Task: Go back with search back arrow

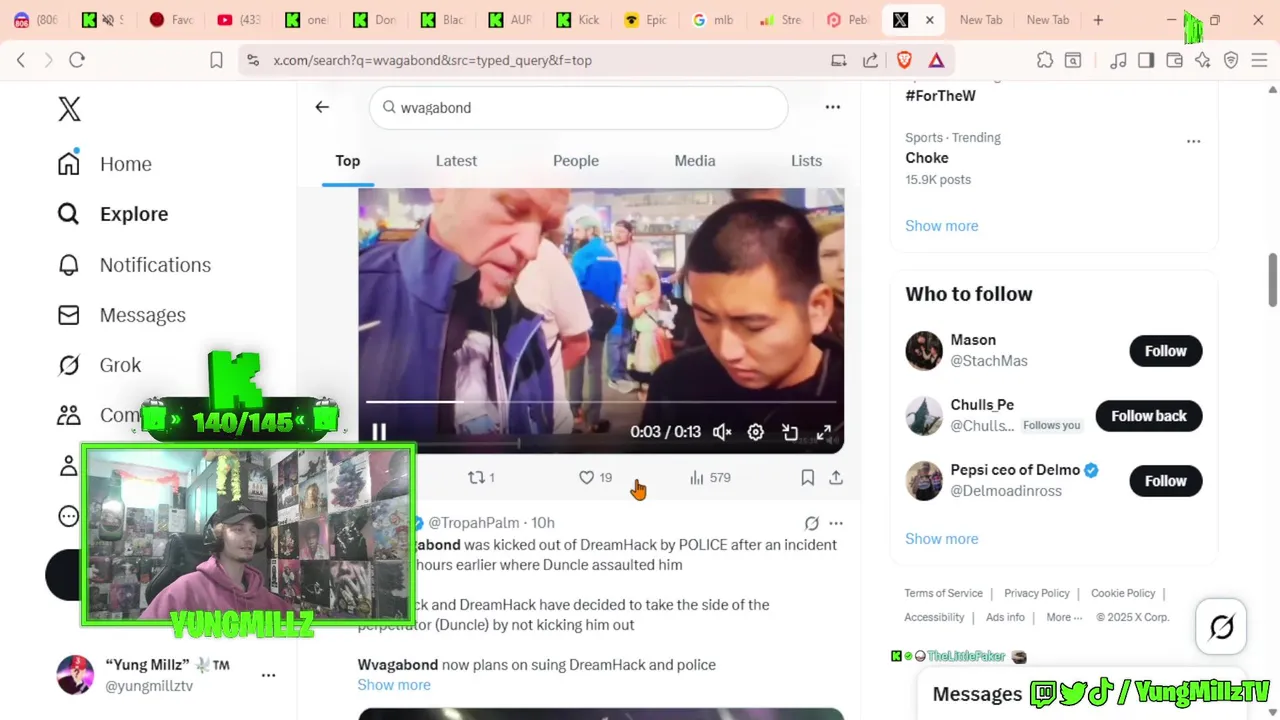Action: point(322,107)
